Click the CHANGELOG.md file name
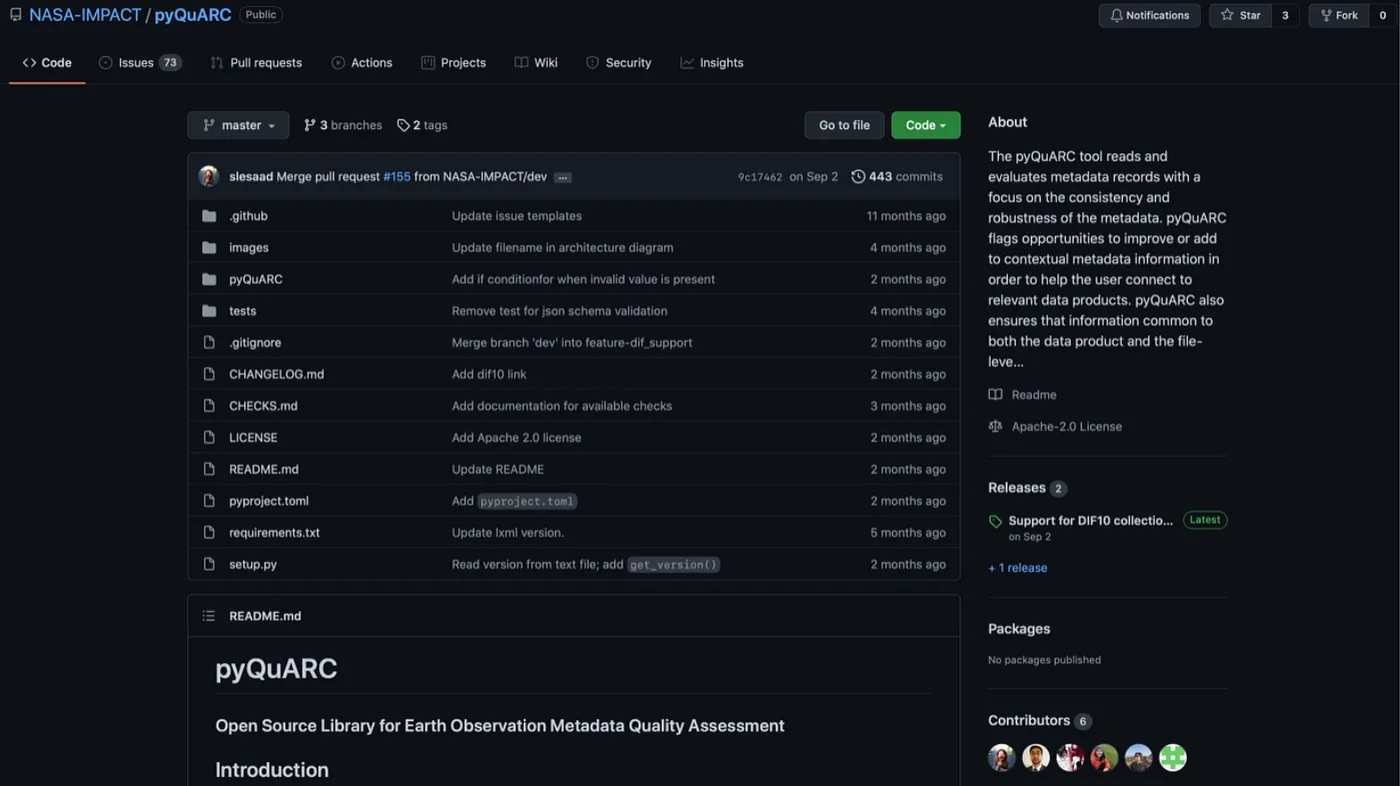This screenshot has width=1400, height=786. pos(276,374)
